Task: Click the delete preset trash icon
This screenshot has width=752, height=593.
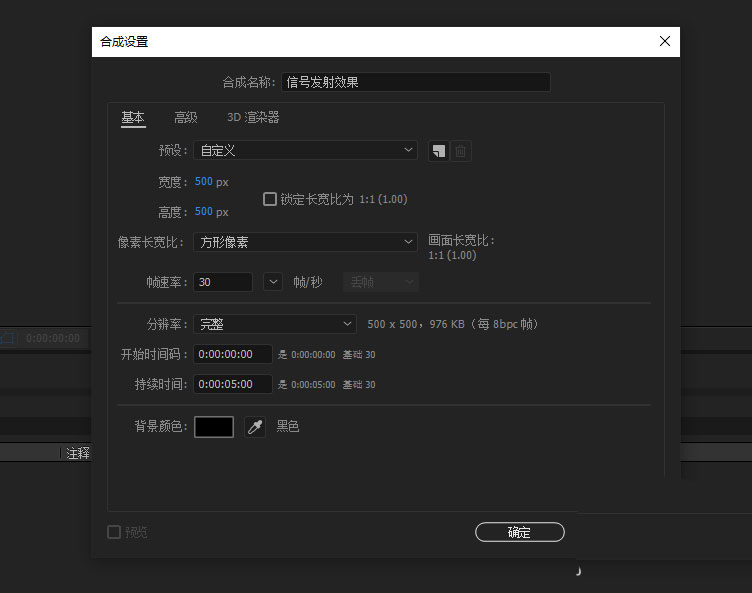Action: 460,151
